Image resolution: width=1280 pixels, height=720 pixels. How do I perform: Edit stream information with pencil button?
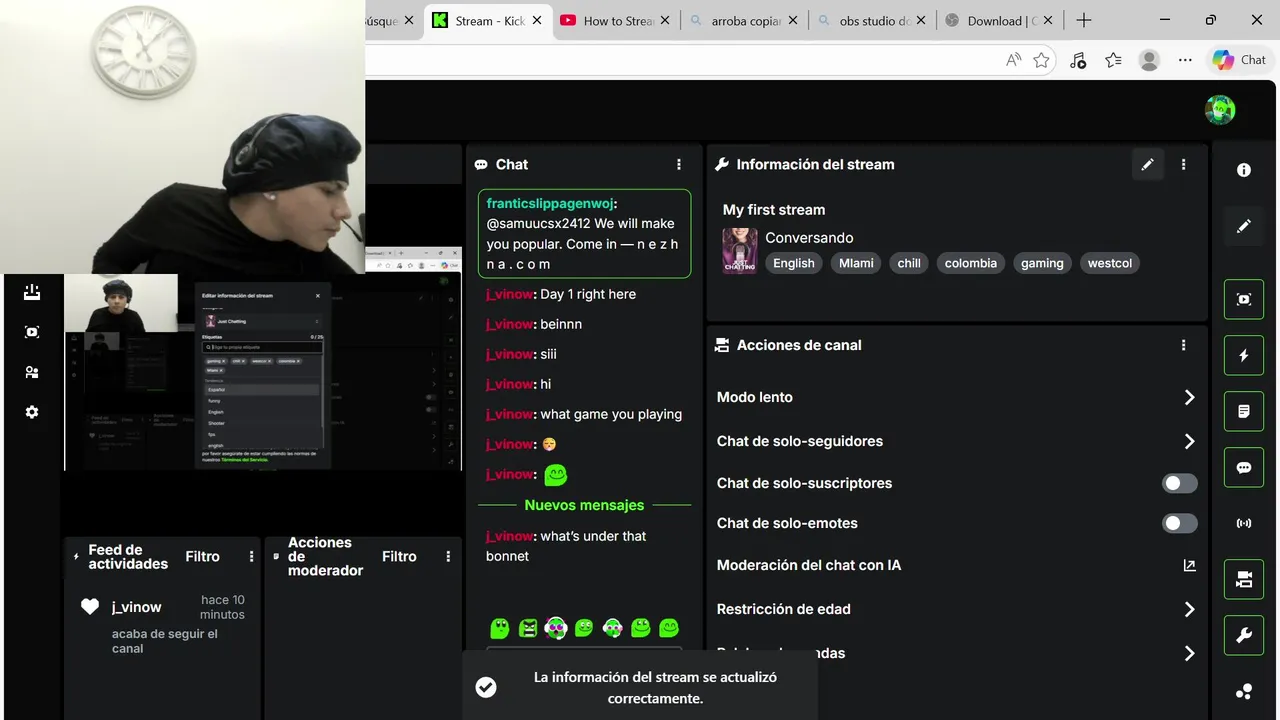pos(1147,164)
